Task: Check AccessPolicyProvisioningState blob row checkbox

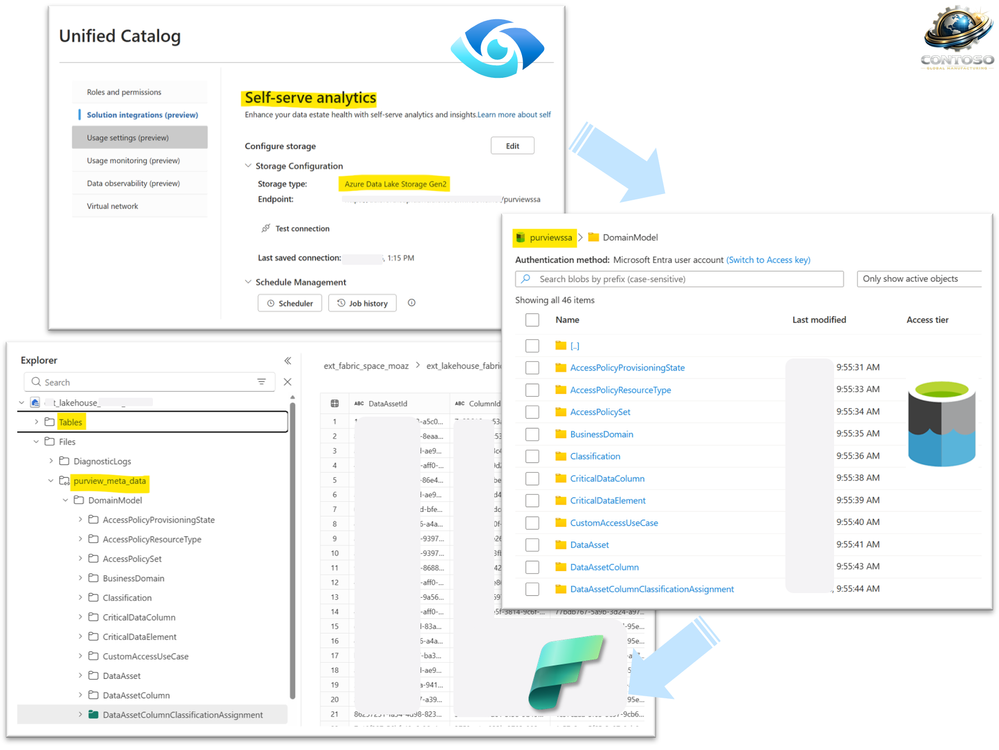Action: coord(532,368)
